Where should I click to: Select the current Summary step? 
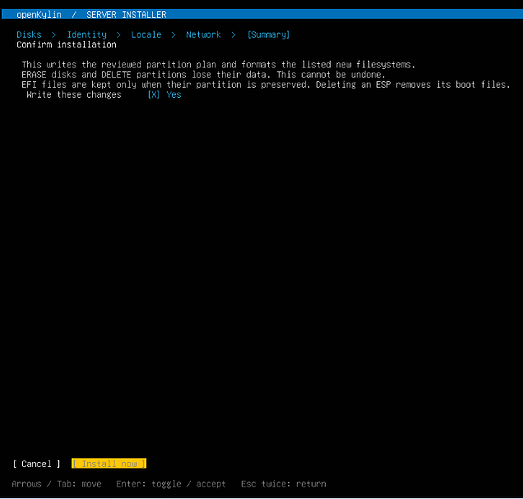pos(269,35)
